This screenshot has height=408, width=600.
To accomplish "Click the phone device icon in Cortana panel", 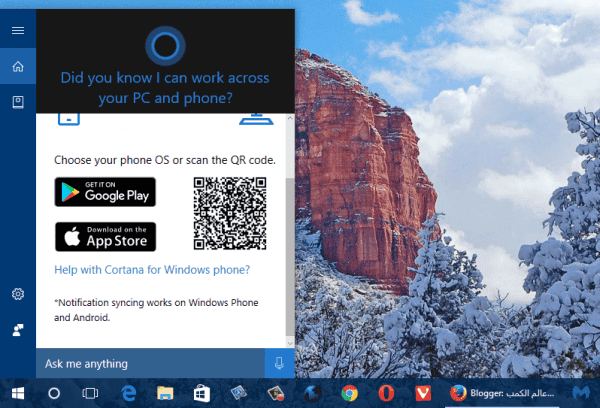I will (69, 119).
